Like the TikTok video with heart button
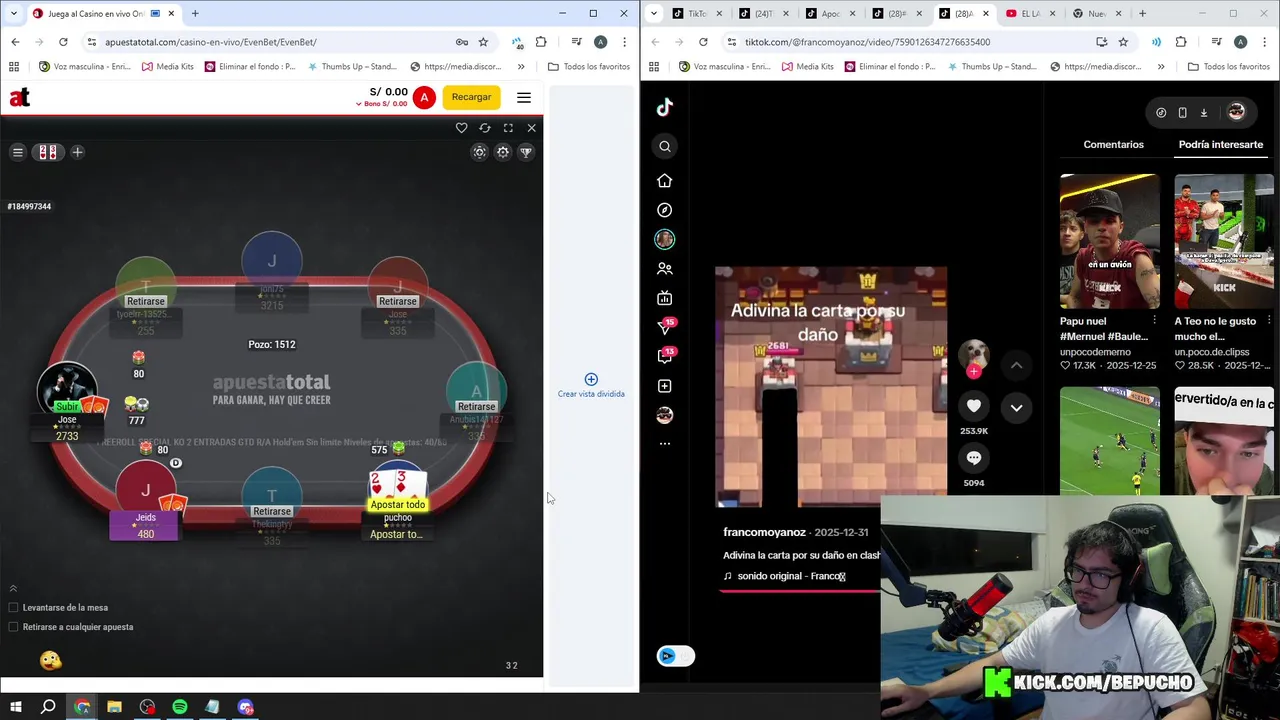This screenshot has width=1280, height=720. click(x=974, y=405)
